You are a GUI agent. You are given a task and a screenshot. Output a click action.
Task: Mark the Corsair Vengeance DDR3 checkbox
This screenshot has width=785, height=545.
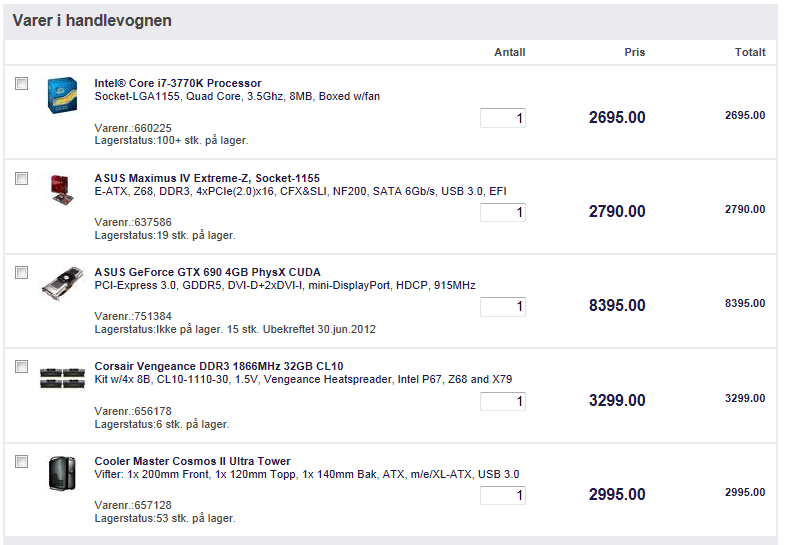point(22,367)
